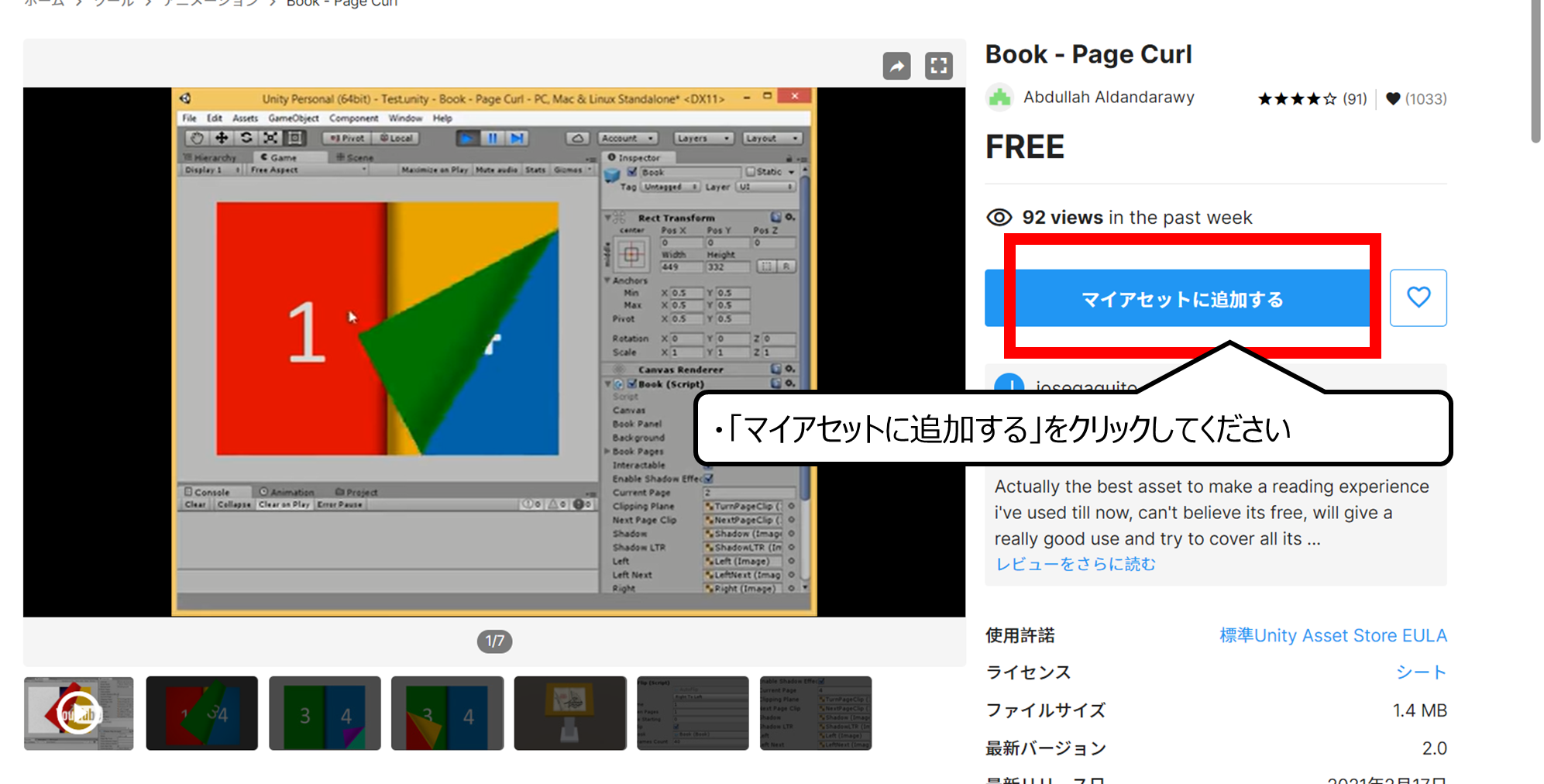Image resolution: width=1544 pixels, height=784 pixels.
Task: Click the Unity logo in the editor title bar
Action: 185,98
